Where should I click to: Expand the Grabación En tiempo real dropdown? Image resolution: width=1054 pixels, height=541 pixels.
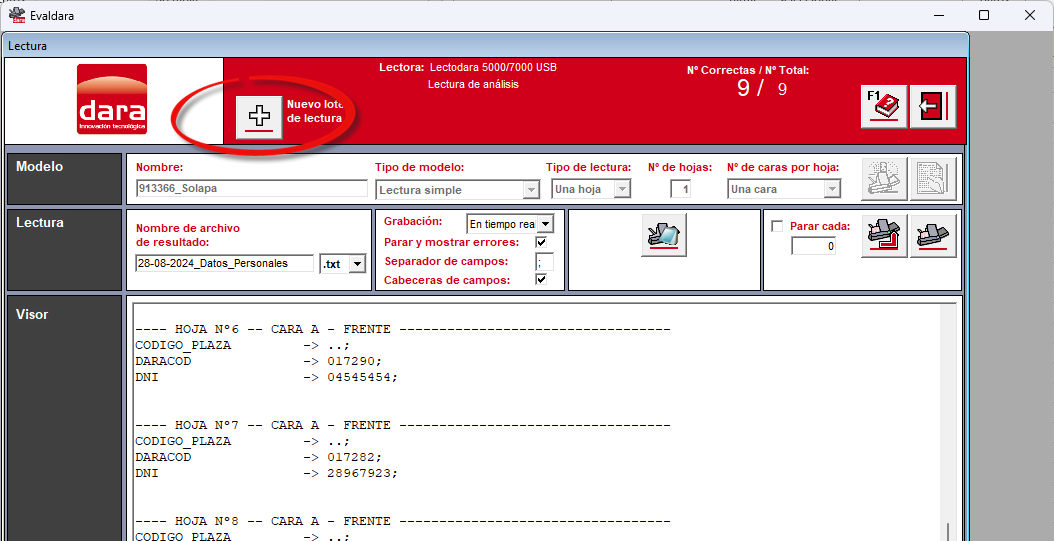tap(510, 223)
